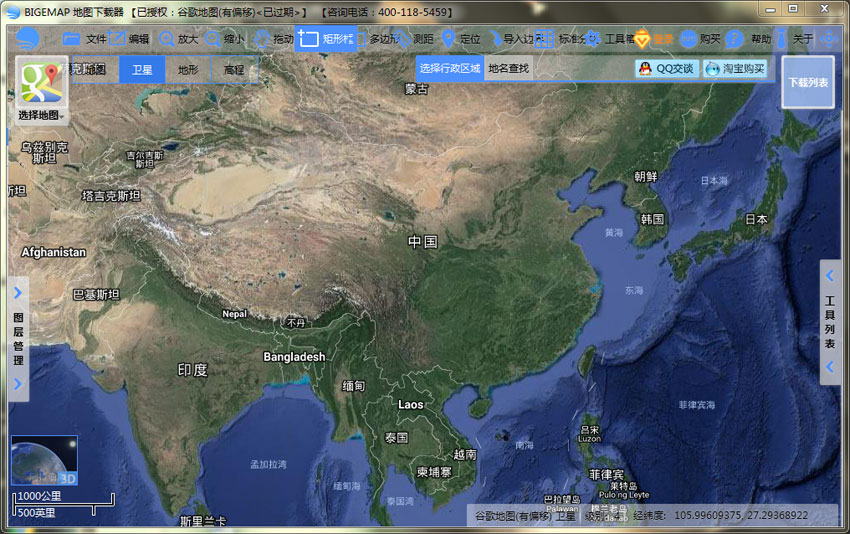Expand 图层管理 panel with top arrow

point(18,293)
